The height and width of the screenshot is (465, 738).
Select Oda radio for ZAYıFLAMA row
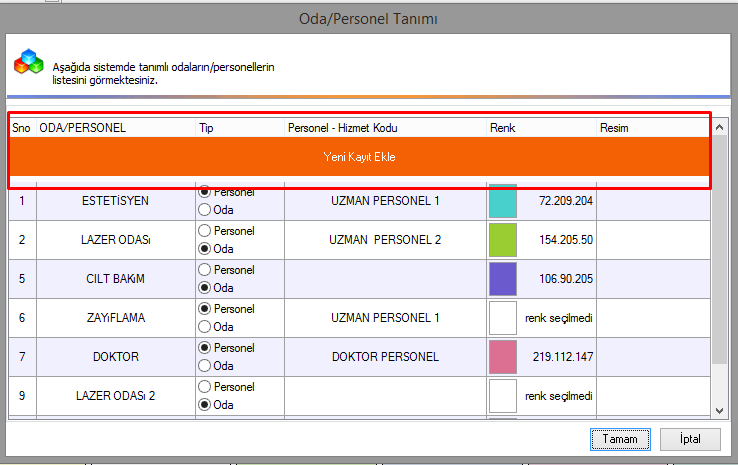click(x=206, y=326)
